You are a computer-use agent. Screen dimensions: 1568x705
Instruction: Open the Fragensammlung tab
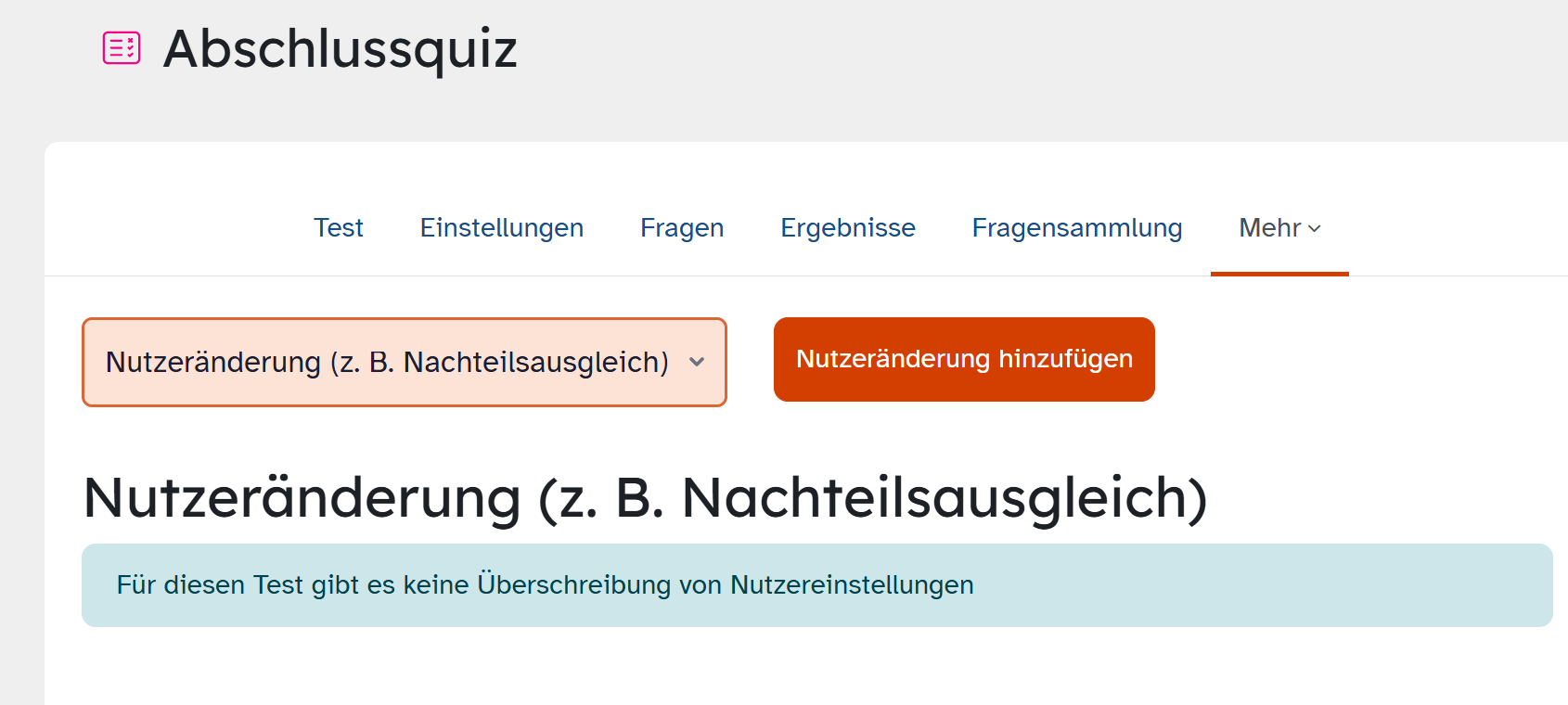[x=1077, y=227]
